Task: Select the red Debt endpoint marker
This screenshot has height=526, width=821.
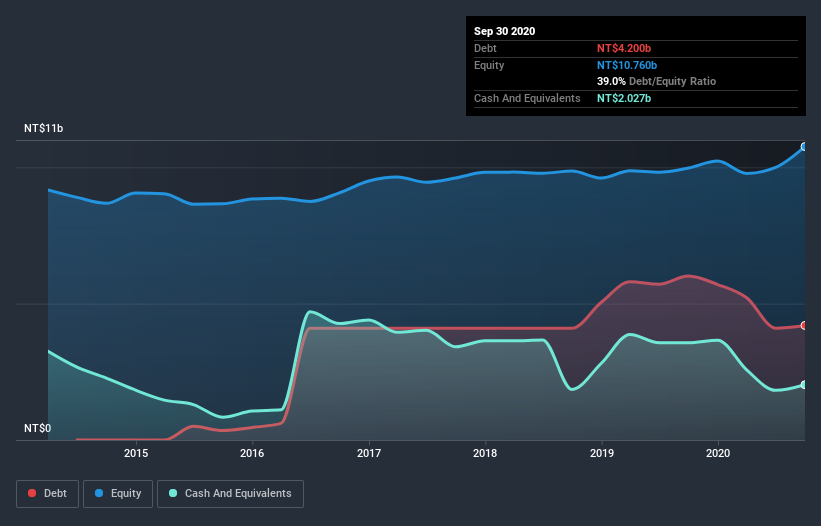Action: [804, 326]
